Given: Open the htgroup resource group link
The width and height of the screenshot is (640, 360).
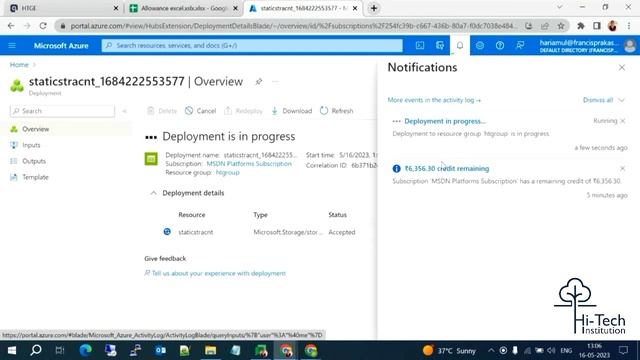Looking at the screenshot, I should click(227, 173).
